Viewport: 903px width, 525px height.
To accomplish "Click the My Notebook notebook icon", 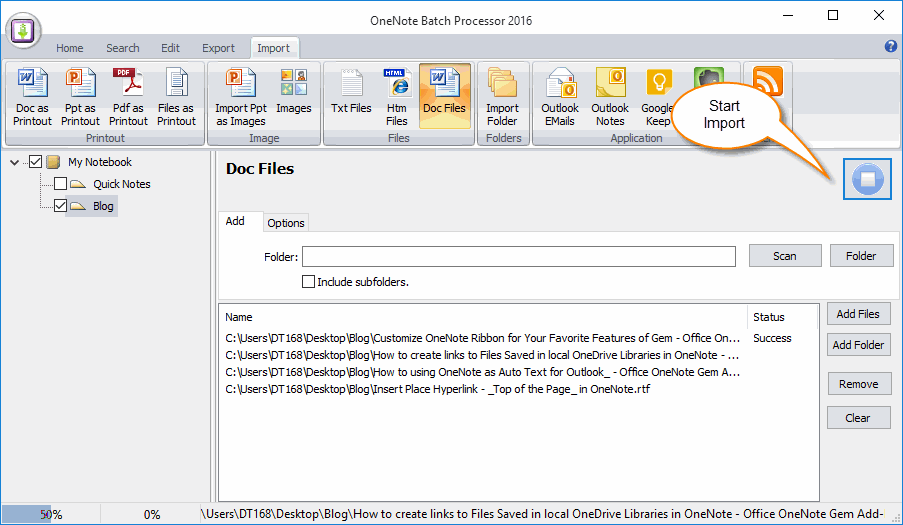I will click(54, 162).
